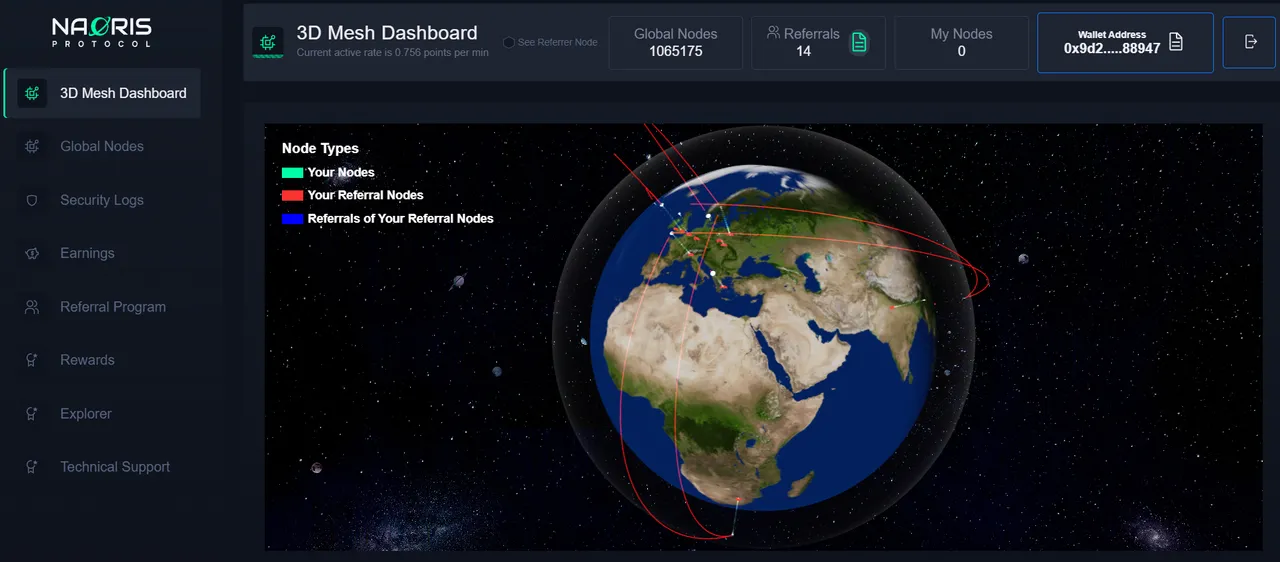
Task: Click the 'Your Nodes' legend label
Action: [x=341, y=173]
